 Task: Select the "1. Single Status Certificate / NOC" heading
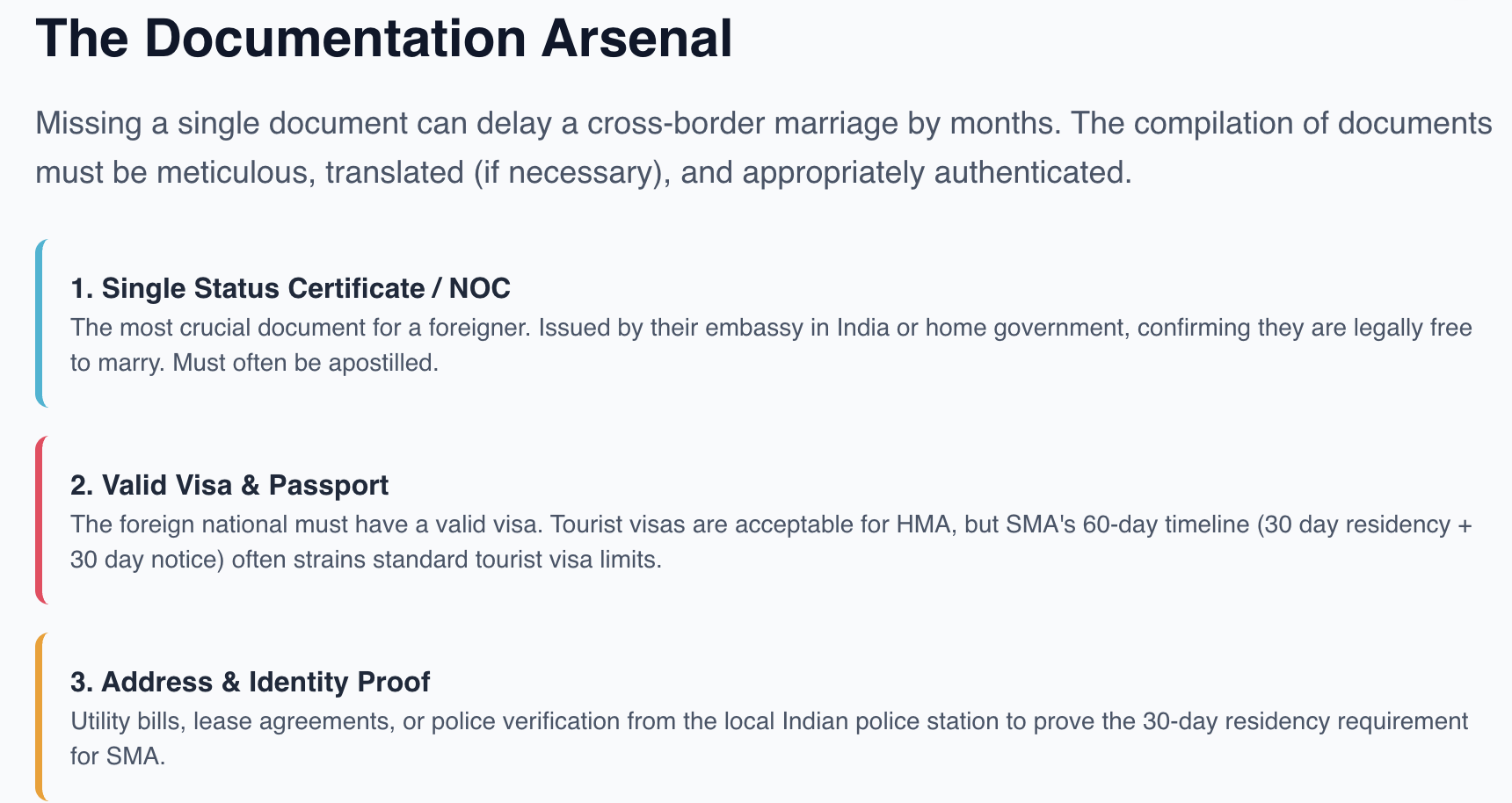pyautogui.click(x=290, y=288)
